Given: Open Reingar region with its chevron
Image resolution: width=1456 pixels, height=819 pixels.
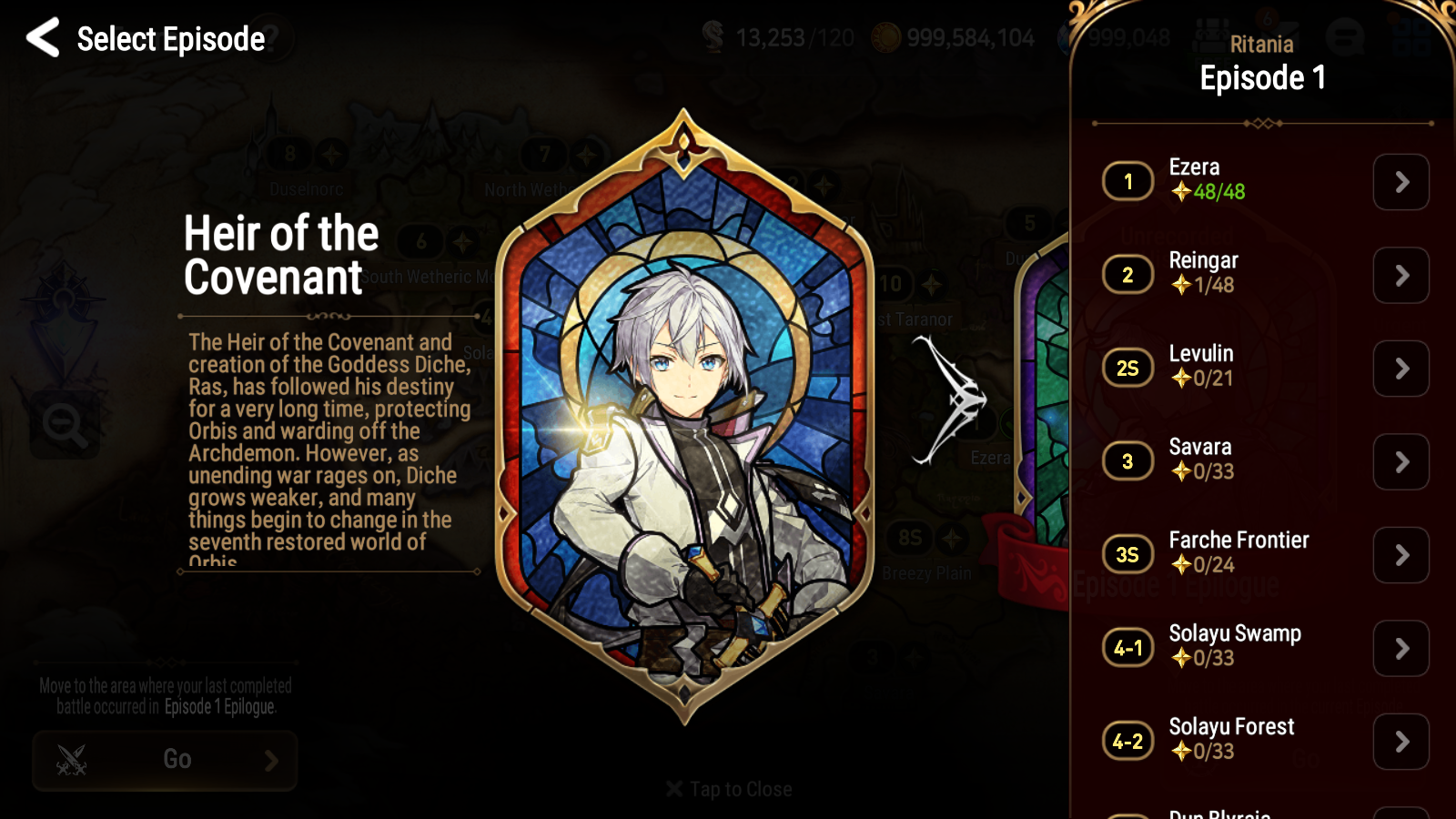Looking at the screenshot, I should (x=1401, y=275).
